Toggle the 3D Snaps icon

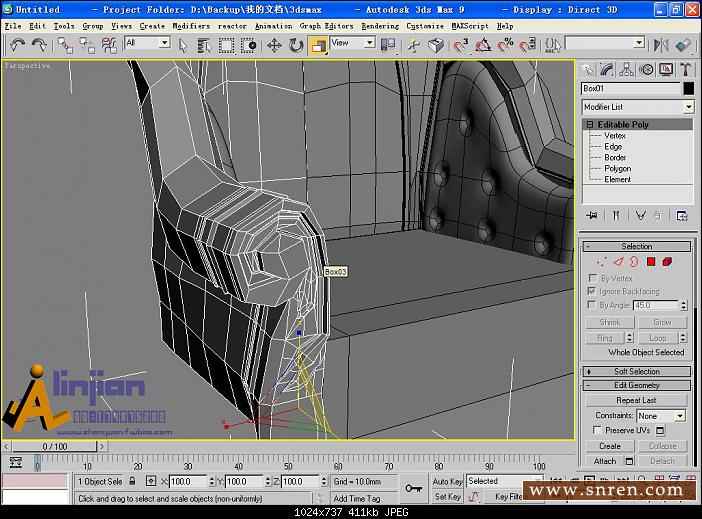[x=460, y=45]
